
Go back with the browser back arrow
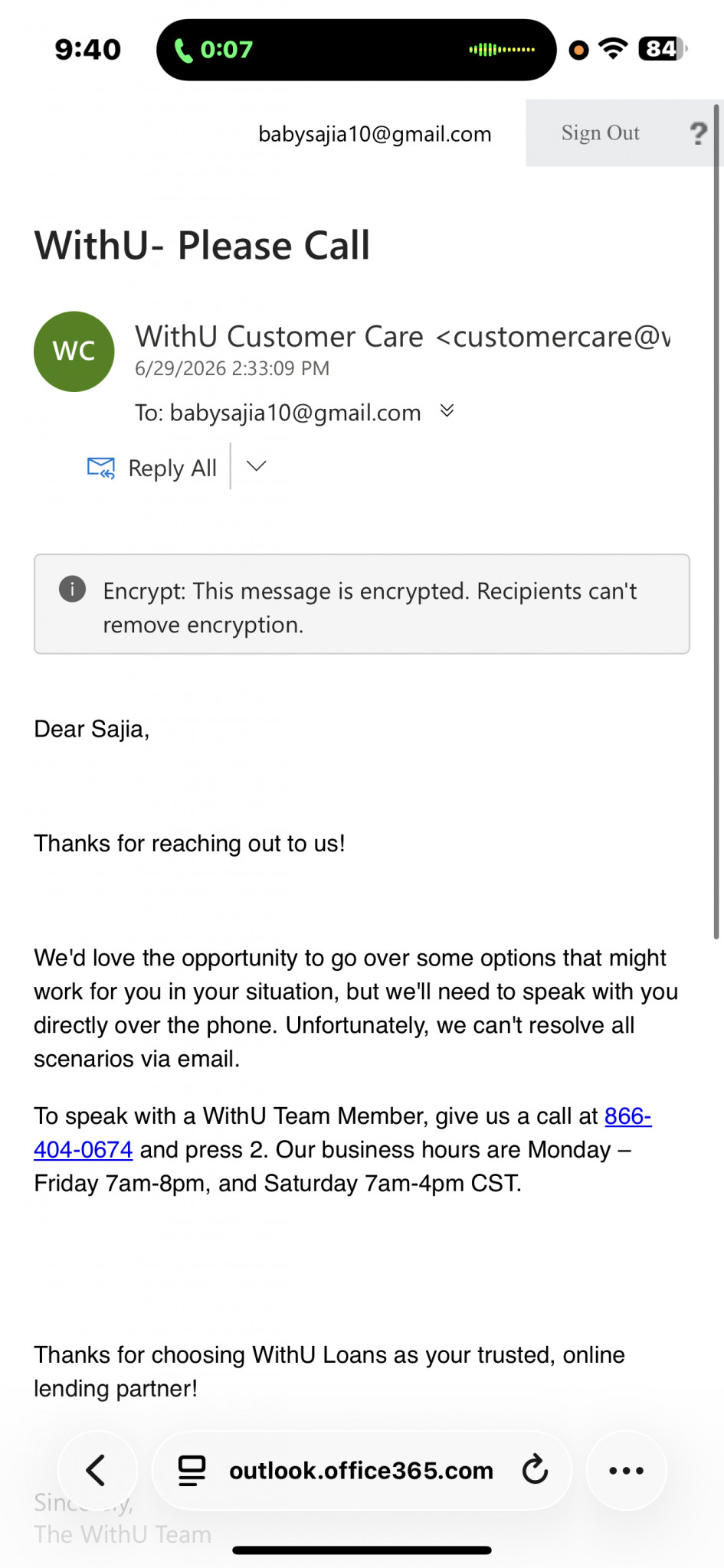coord(97,1470)
